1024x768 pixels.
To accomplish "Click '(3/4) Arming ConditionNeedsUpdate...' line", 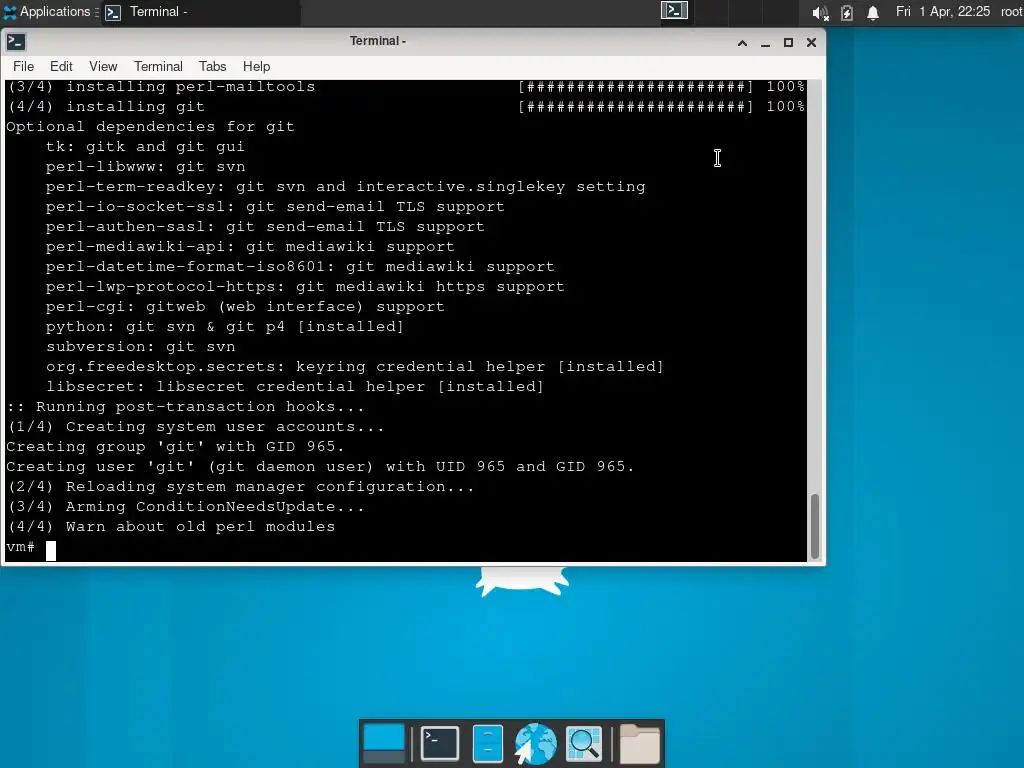I will click(x=185, y=507).
